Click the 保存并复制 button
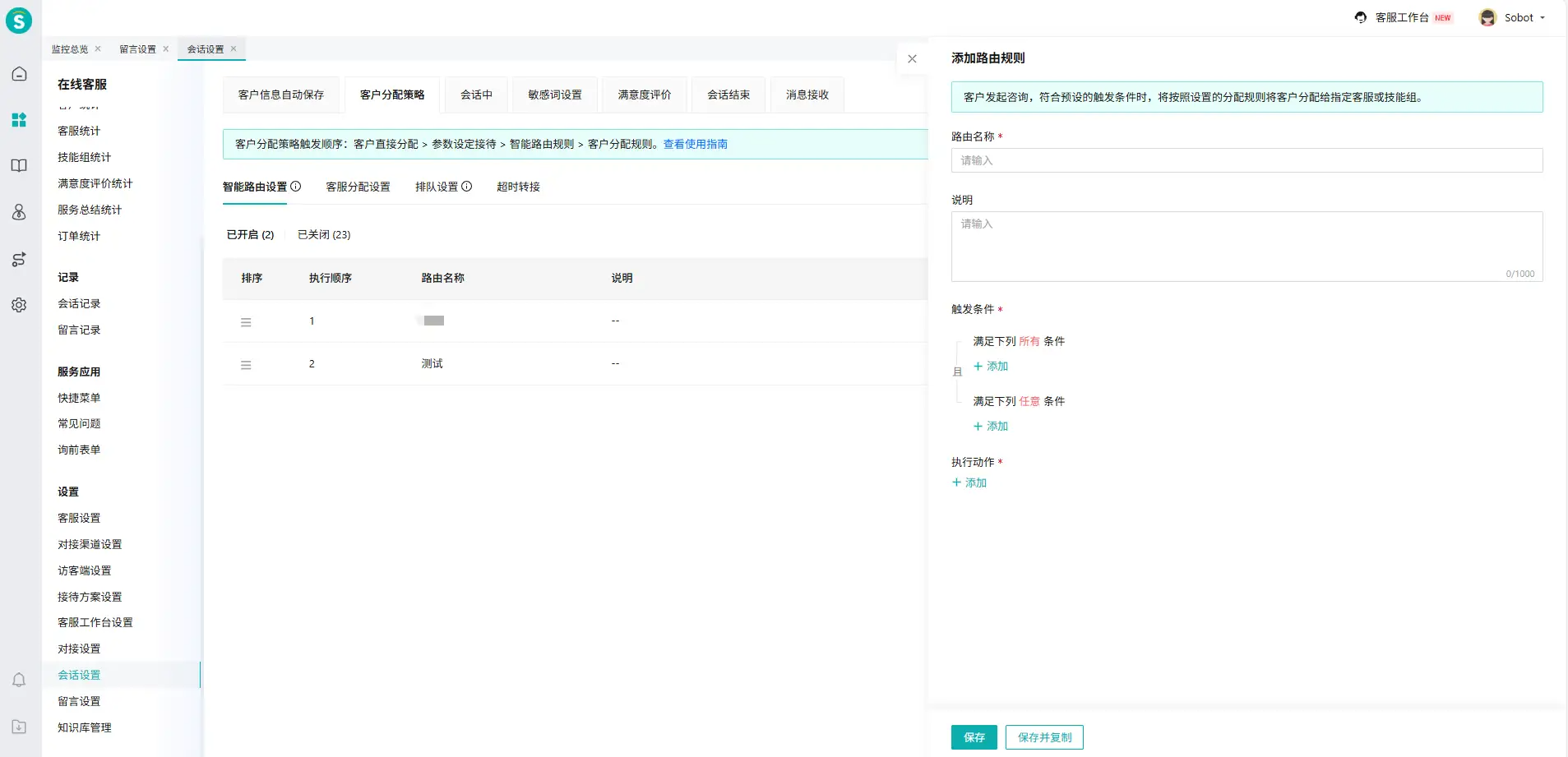The height and width of the screenshot is (757, 1568). [1044, 737]
